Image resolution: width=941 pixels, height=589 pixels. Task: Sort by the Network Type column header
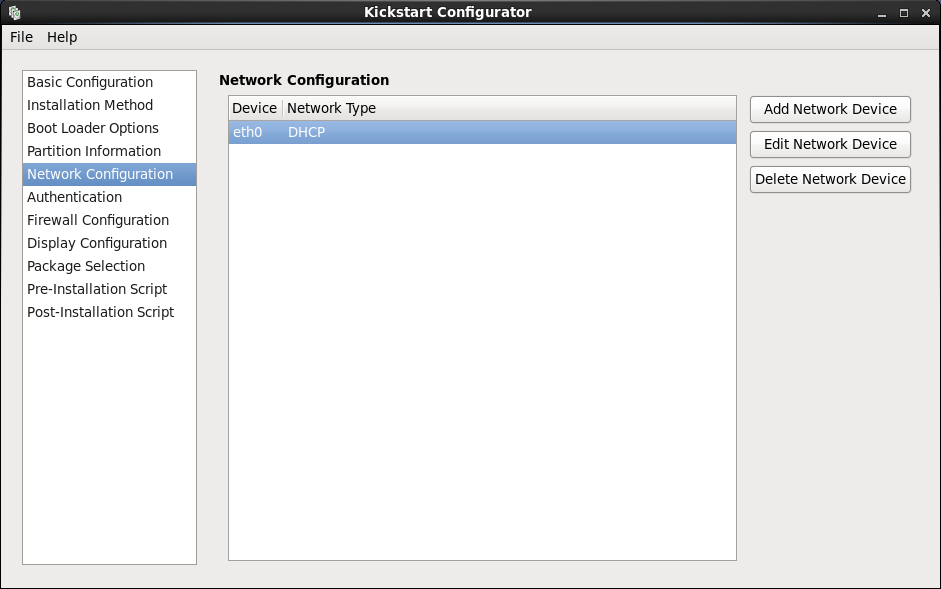click(x=332, y=108)
